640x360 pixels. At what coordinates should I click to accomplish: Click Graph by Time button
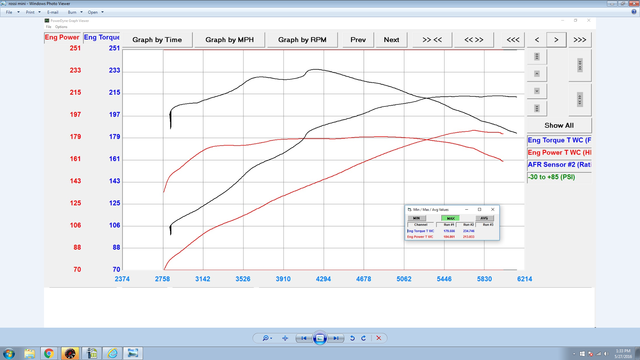pos(157,40)
